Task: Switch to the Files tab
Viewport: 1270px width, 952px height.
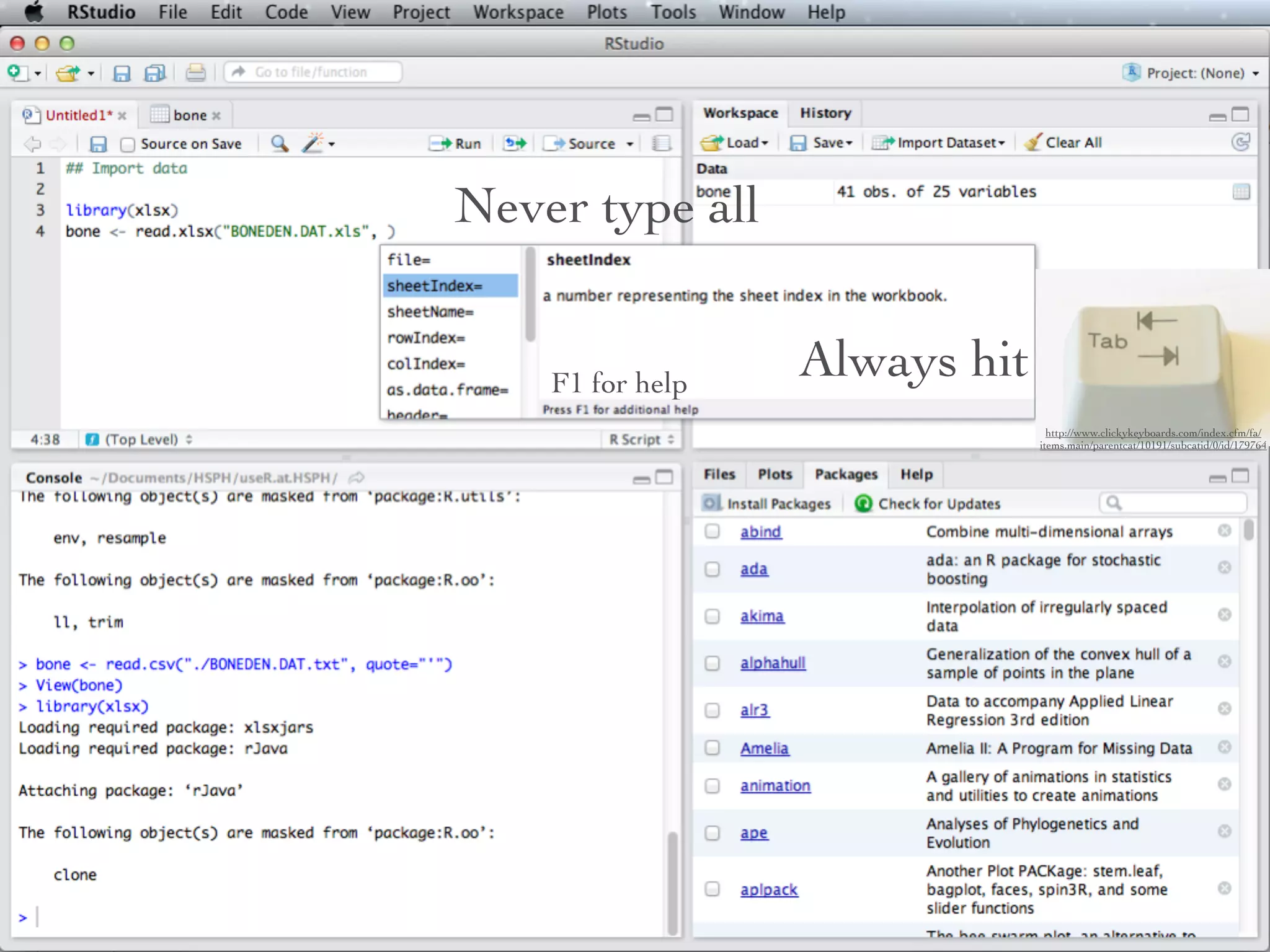Action: click(x=719, y=474)
